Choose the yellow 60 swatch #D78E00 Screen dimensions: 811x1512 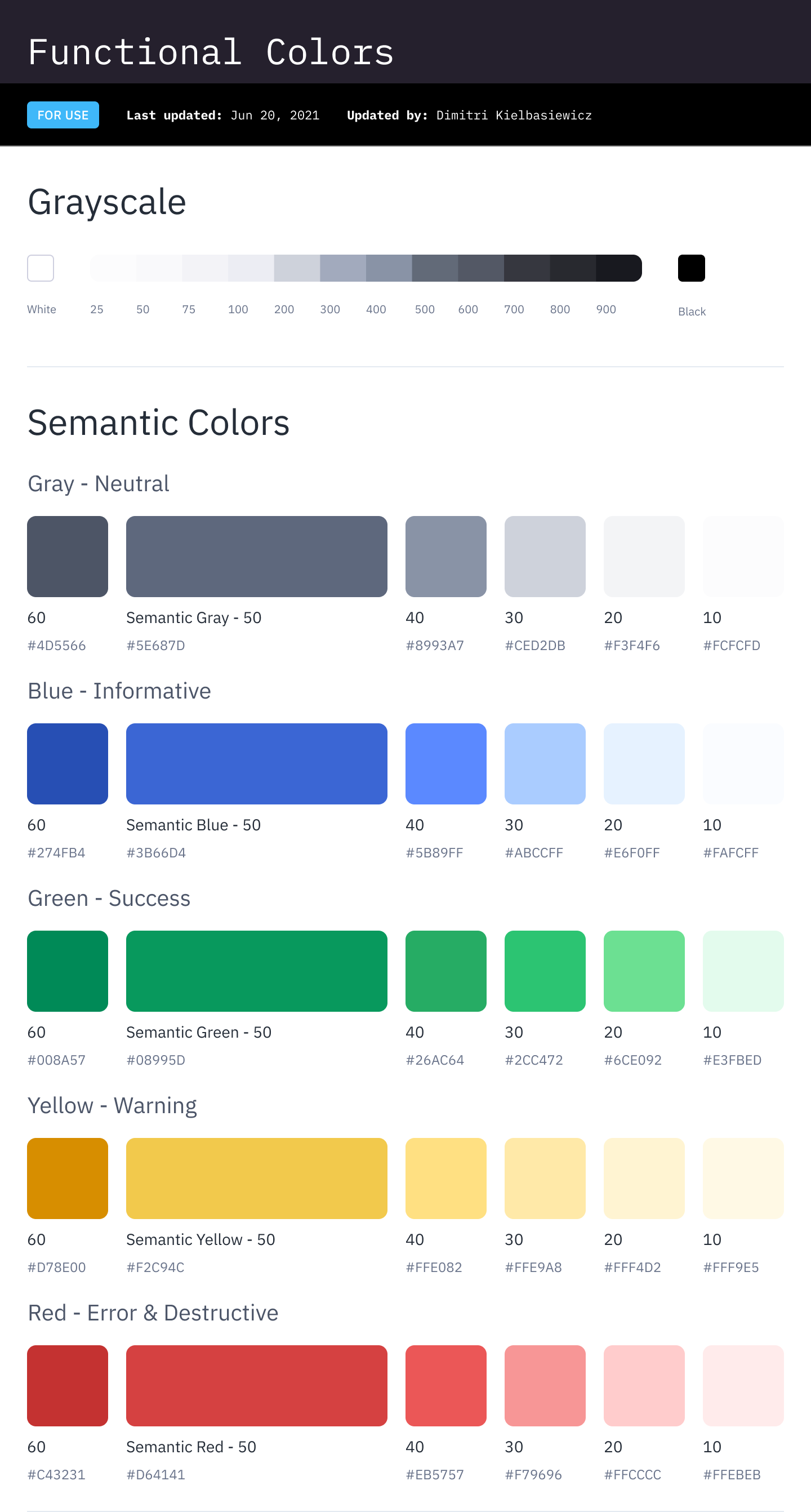point(68,1178)
